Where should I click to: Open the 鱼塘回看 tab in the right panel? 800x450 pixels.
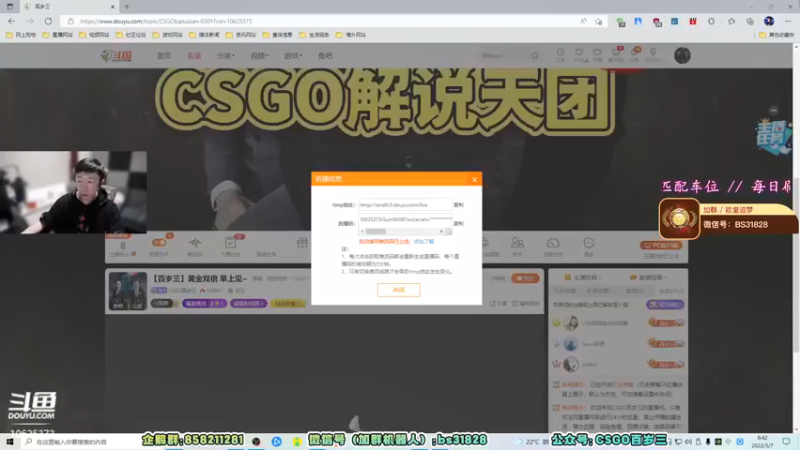pos(648,277)
